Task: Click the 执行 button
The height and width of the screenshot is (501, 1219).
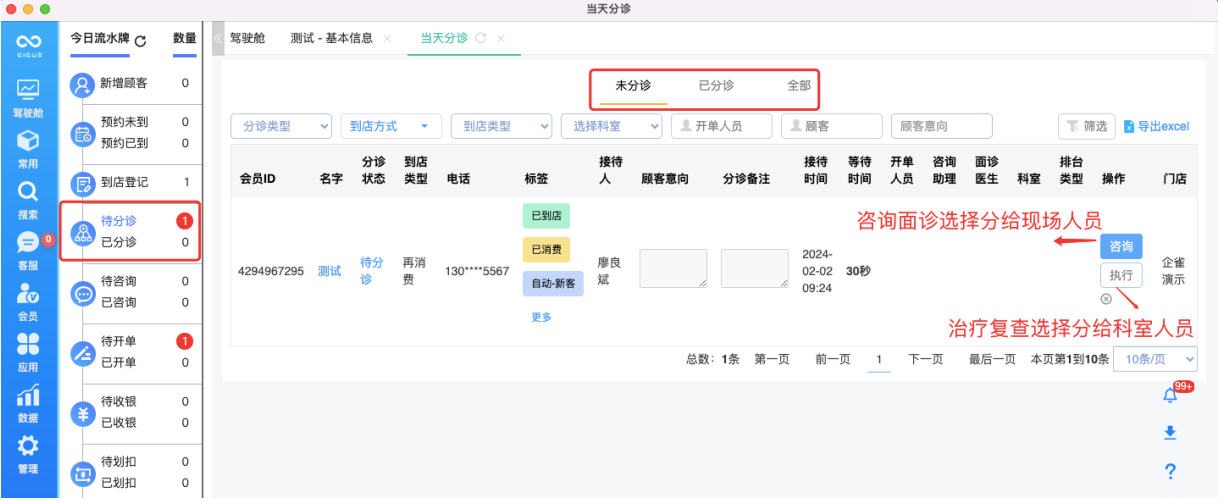Action: pyautogui.click(x=1121, y=275)
